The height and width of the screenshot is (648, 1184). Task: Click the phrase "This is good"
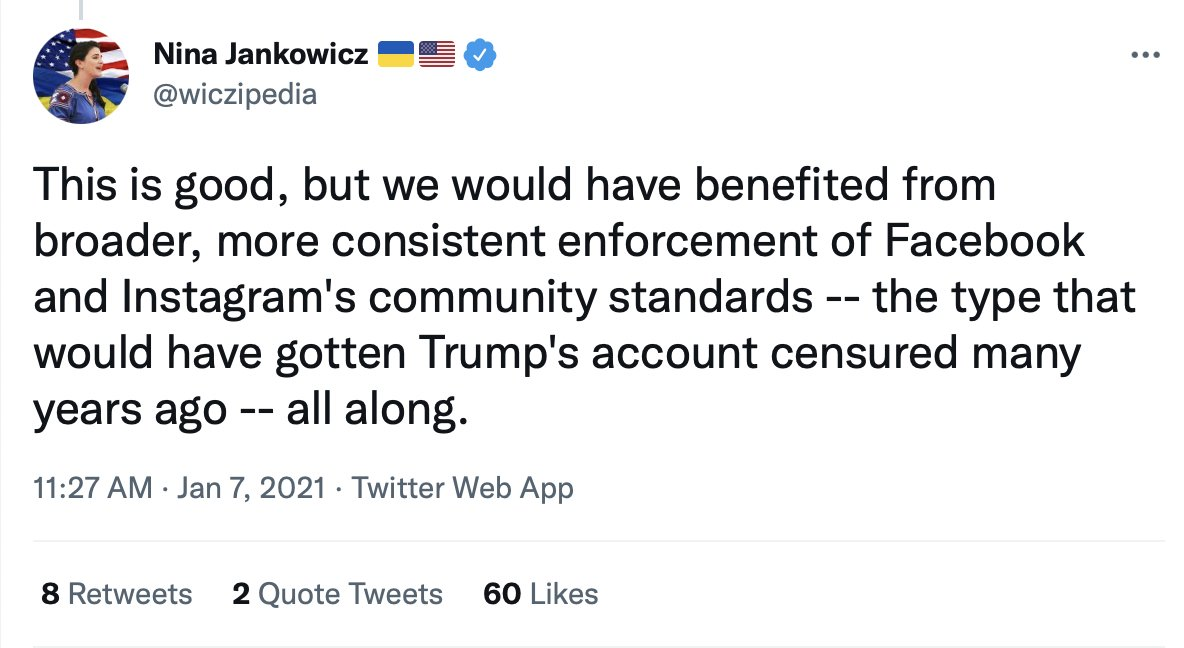[153, 186]
